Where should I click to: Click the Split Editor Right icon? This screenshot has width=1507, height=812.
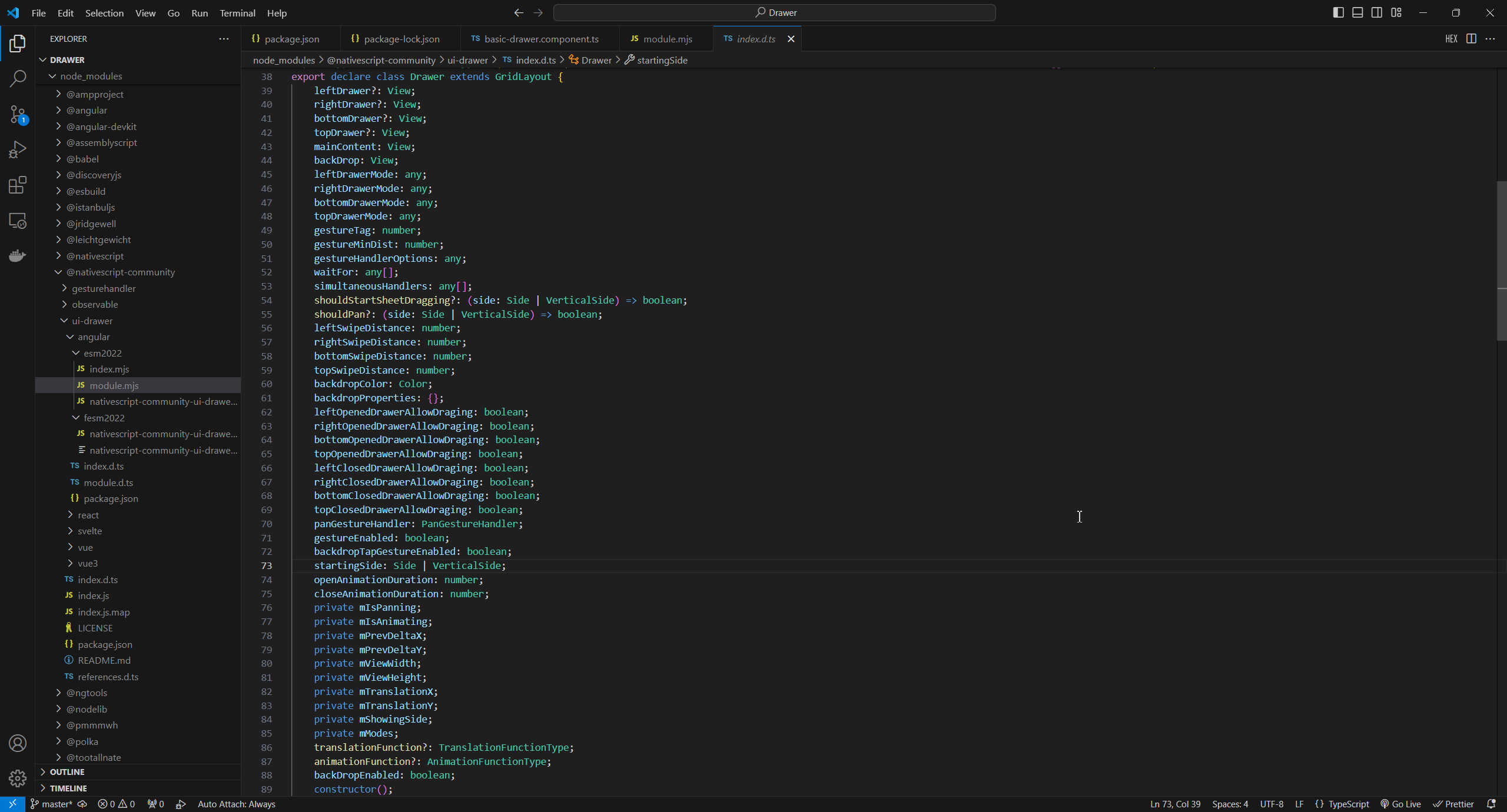pyautogui.click(x=1471, y=39)
